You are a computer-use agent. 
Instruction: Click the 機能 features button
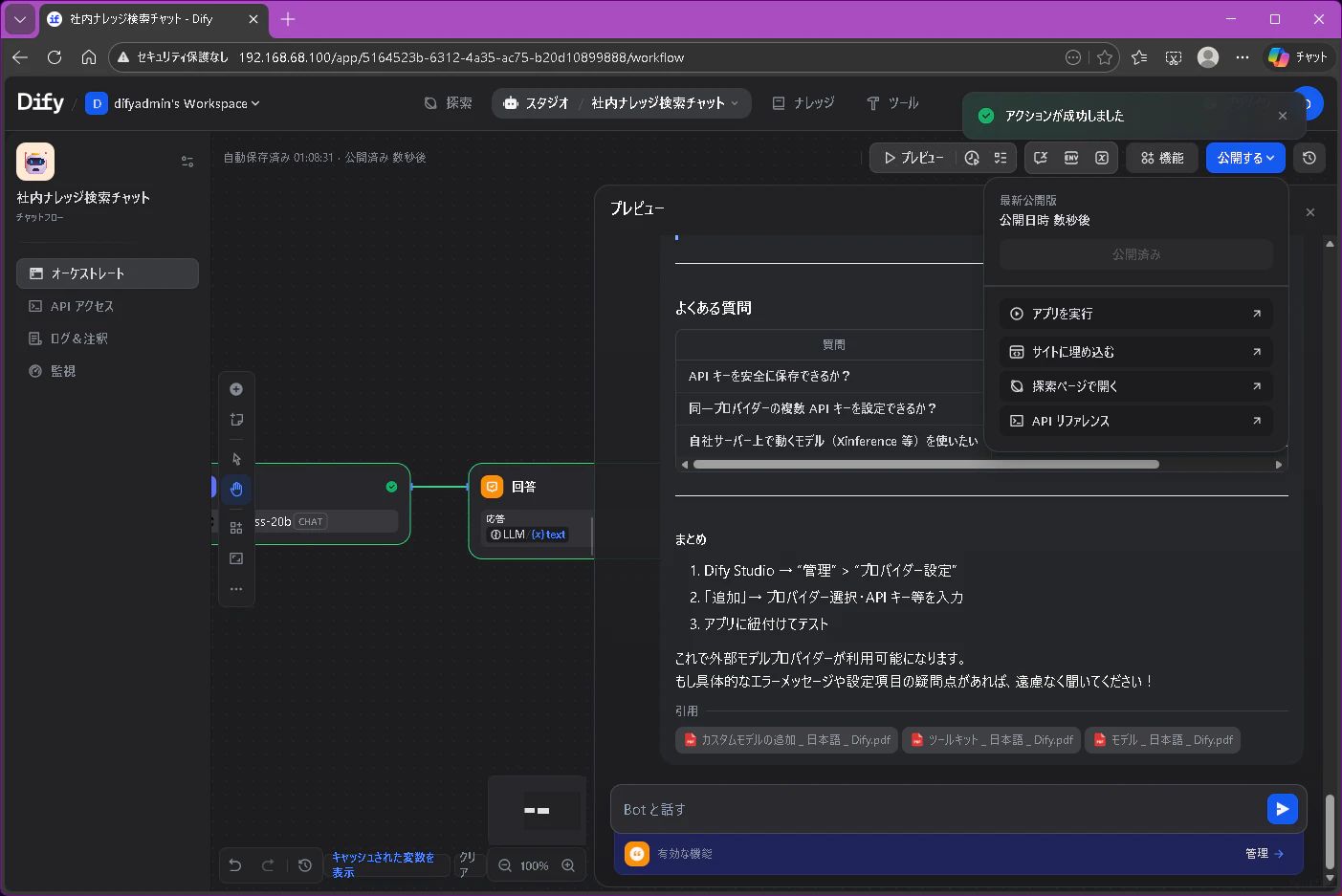(1162, 158)
